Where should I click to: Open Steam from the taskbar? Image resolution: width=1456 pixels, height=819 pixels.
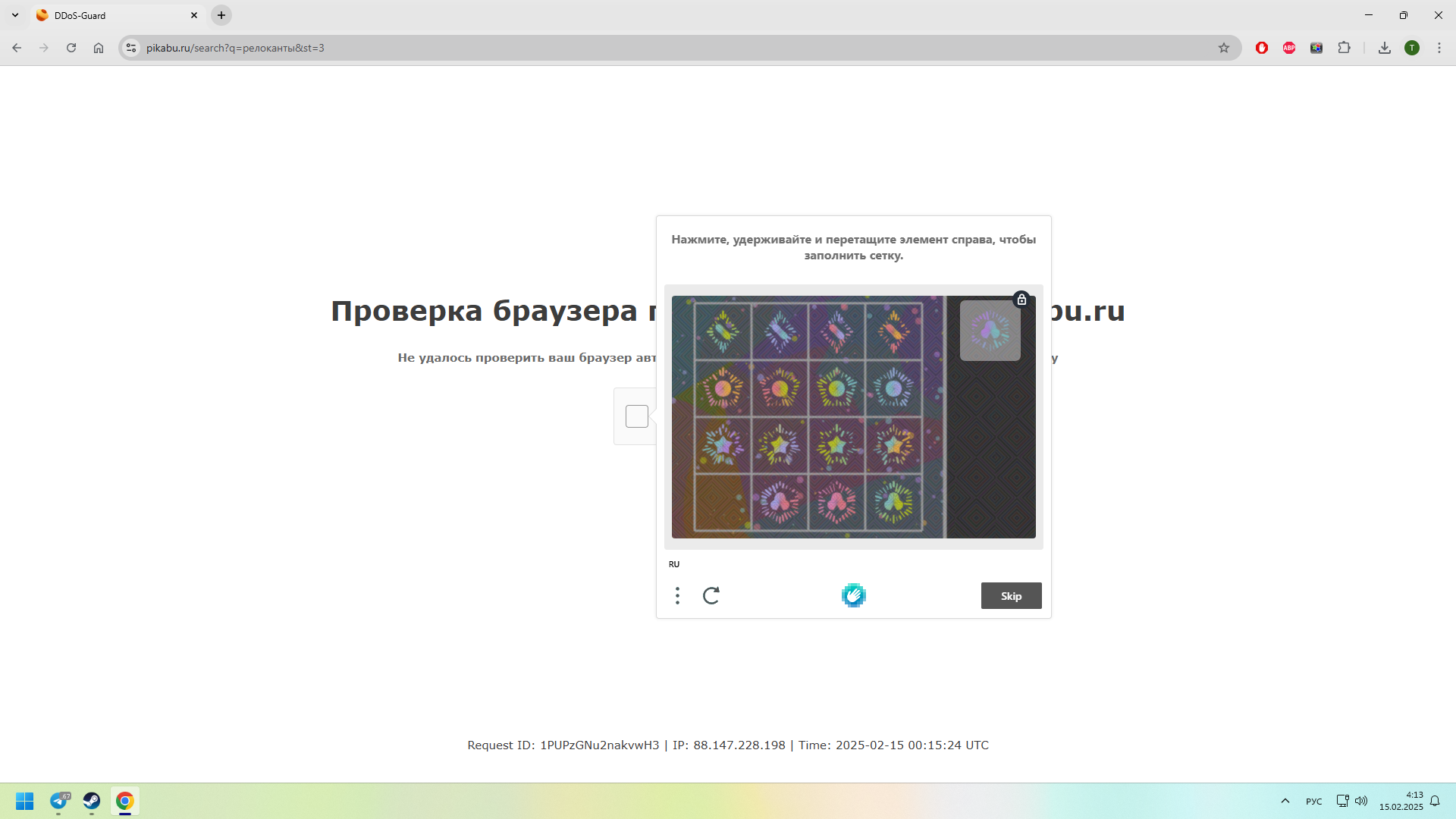point(92,801)
